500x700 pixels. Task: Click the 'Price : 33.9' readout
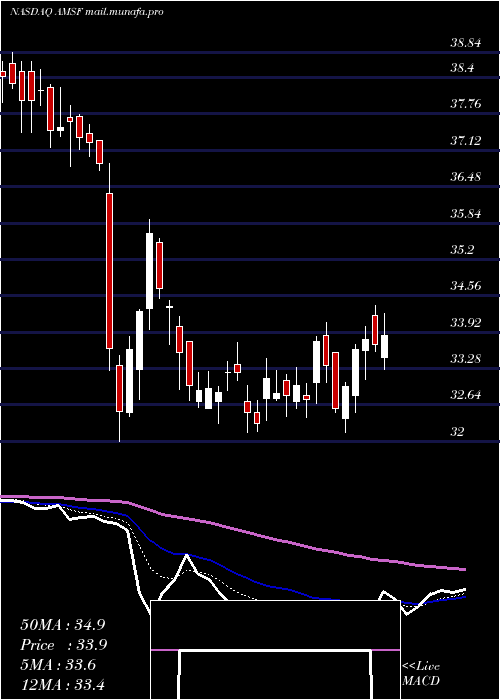(x=64, y=645)
